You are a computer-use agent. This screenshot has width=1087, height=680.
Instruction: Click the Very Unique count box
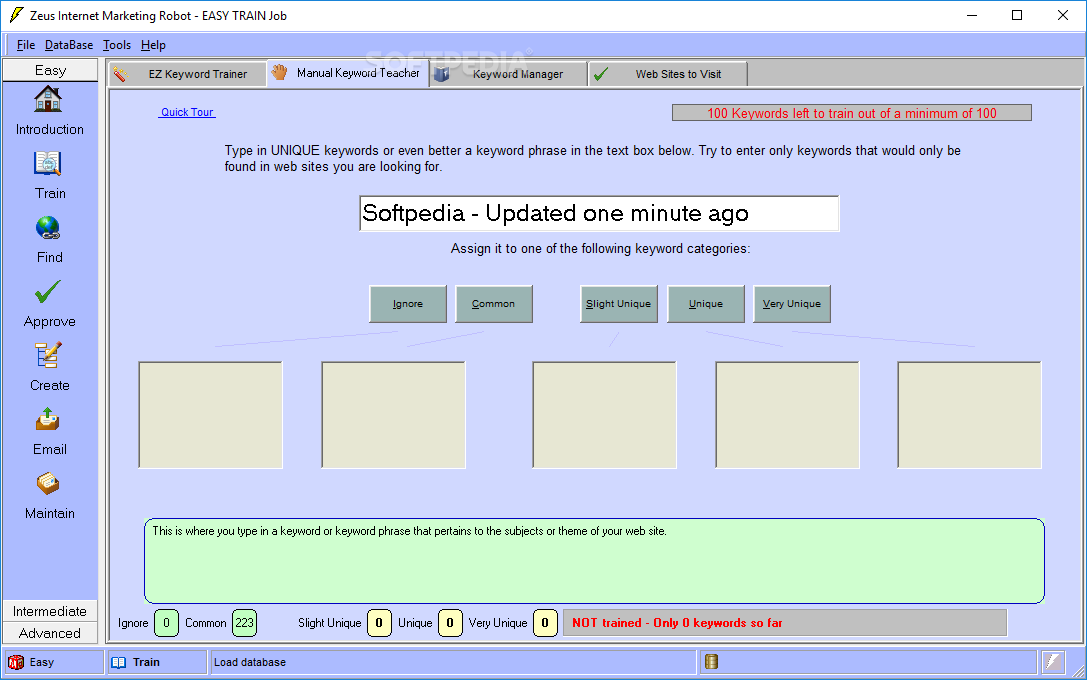pos(545,622)
